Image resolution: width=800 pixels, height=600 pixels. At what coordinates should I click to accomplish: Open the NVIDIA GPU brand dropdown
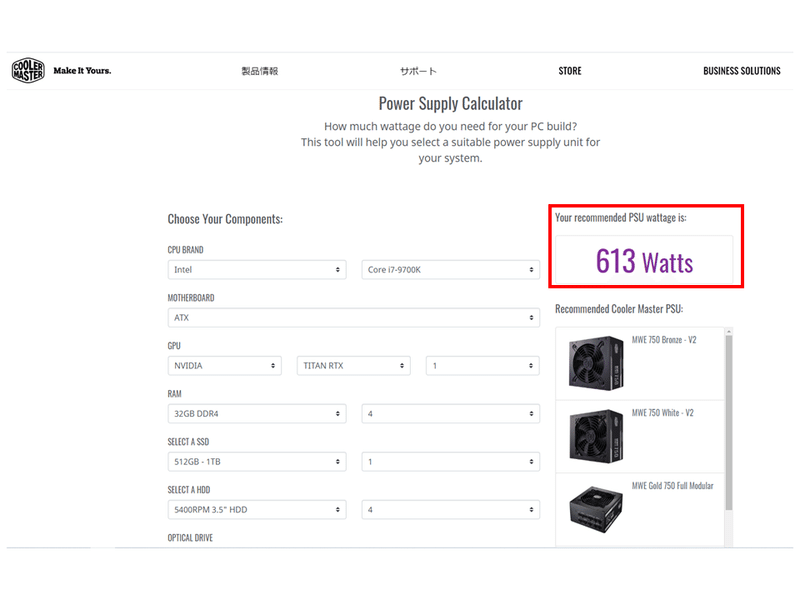tap(224, 365)
